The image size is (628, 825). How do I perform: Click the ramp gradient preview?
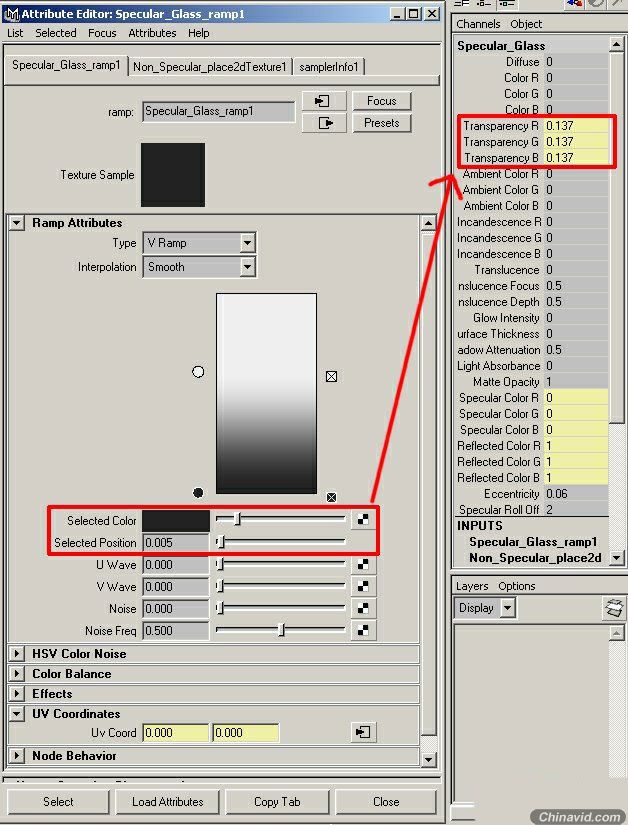click(x=266, y=394)
